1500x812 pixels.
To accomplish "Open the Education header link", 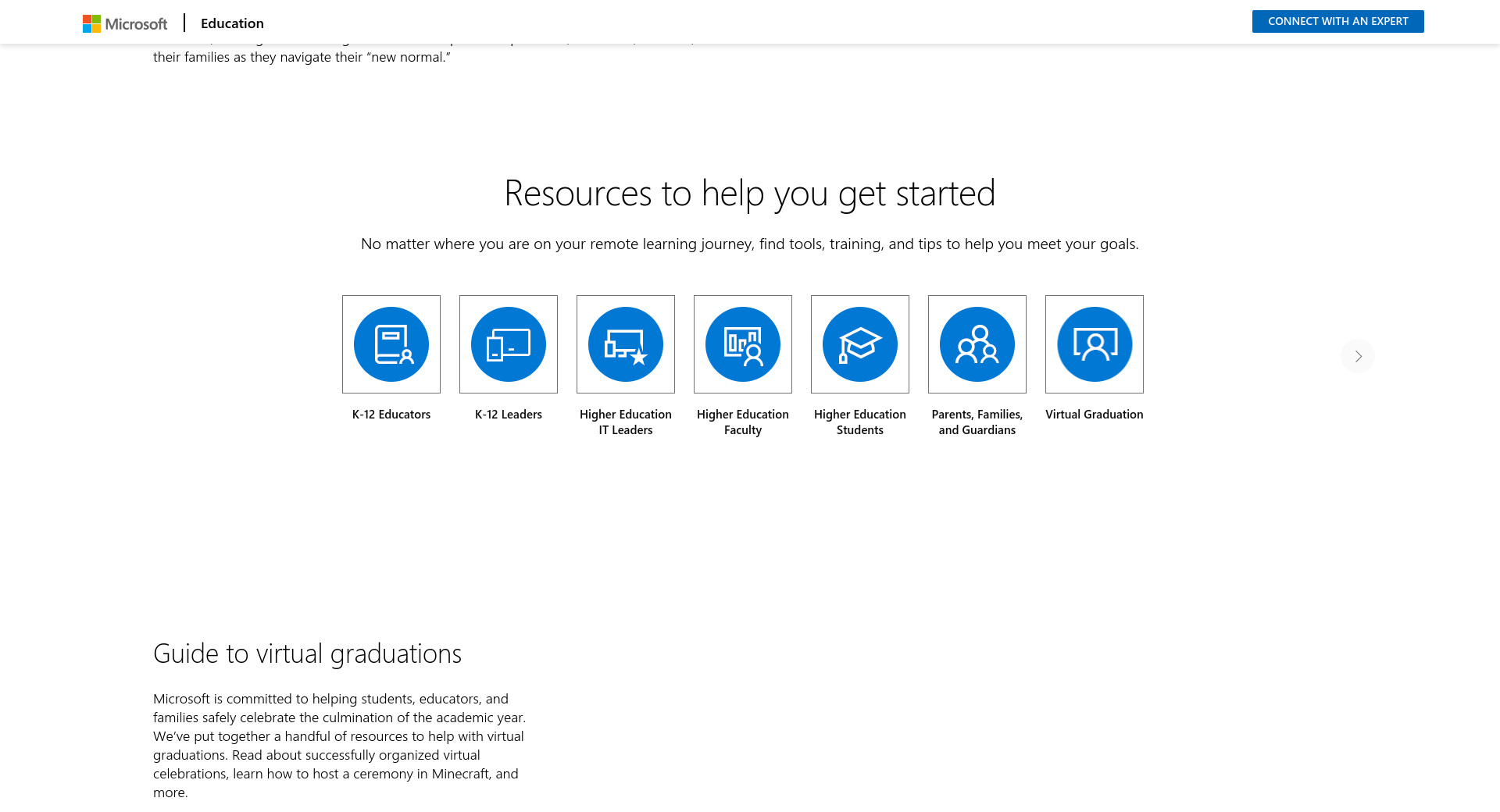I will (x=232, y=23).
